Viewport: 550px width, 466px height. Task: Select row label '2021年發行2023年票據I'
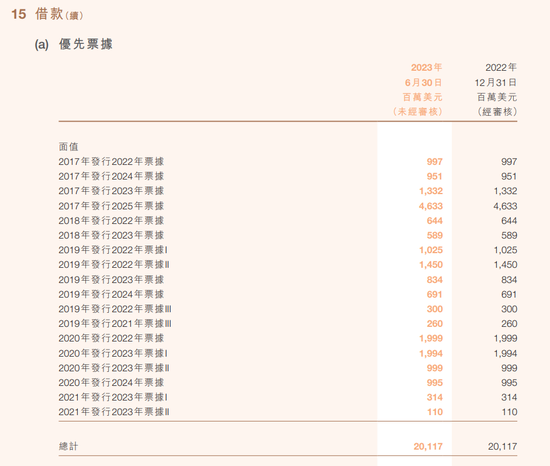click(x=113, y=397)
